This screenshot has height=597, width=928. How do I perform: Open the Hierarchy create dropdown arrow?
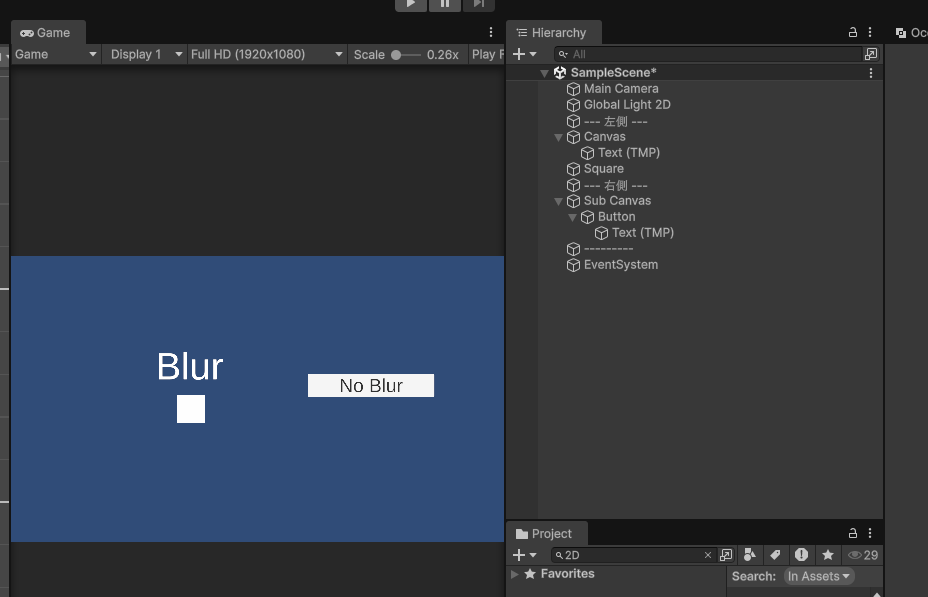533,54
